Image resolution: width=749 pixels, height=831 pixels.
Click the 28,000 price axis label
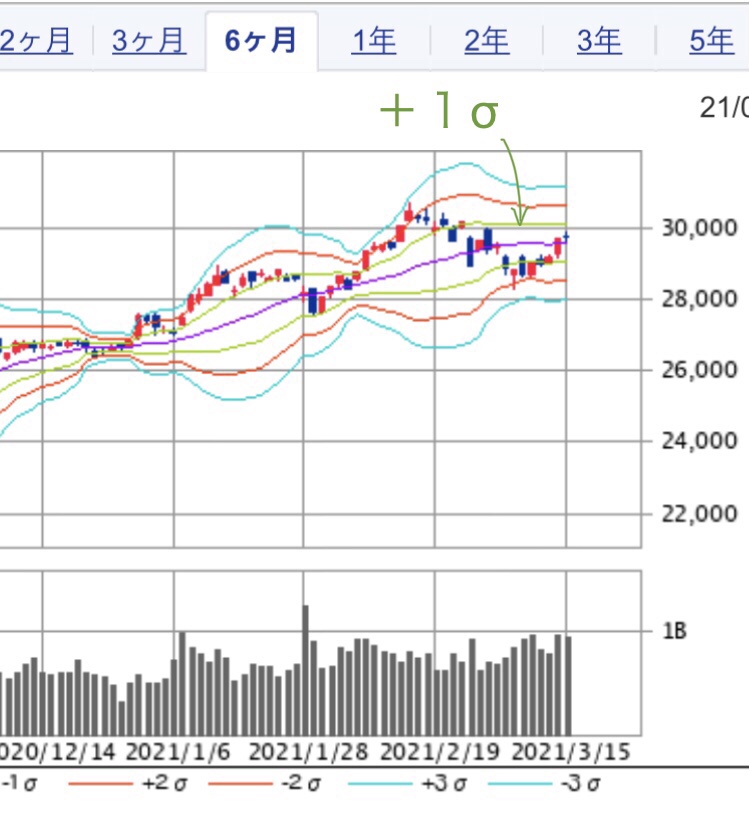699,299
